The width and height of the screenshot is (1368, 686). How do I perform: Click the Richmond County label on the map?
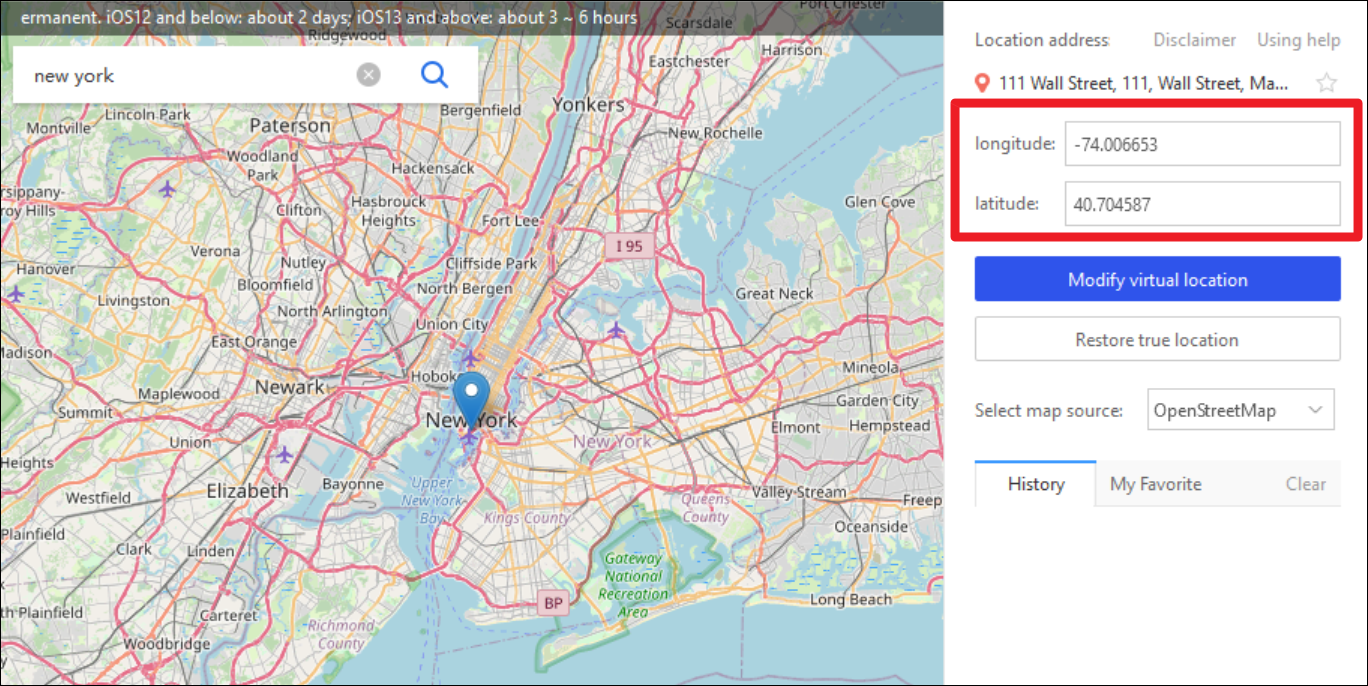pyautogui.click(x=340, y=634)
